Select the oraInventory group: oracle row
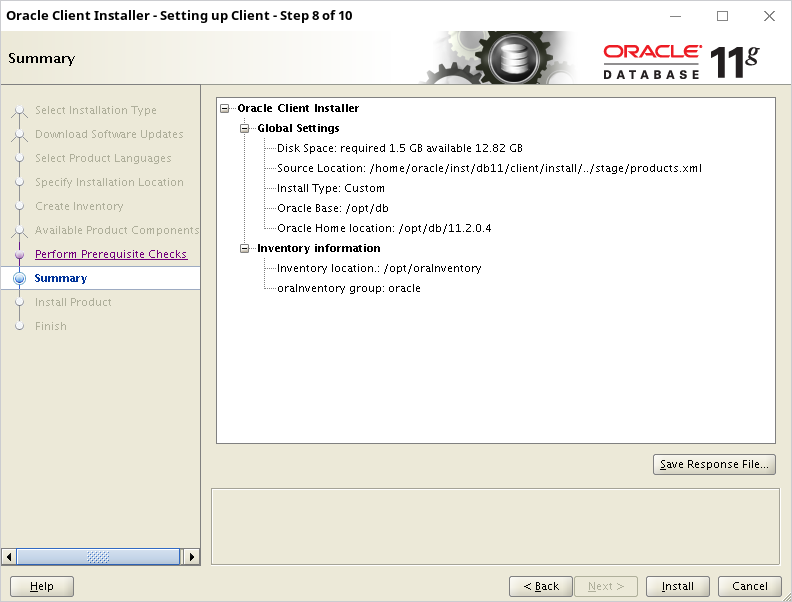 click(x=349, y=288)
